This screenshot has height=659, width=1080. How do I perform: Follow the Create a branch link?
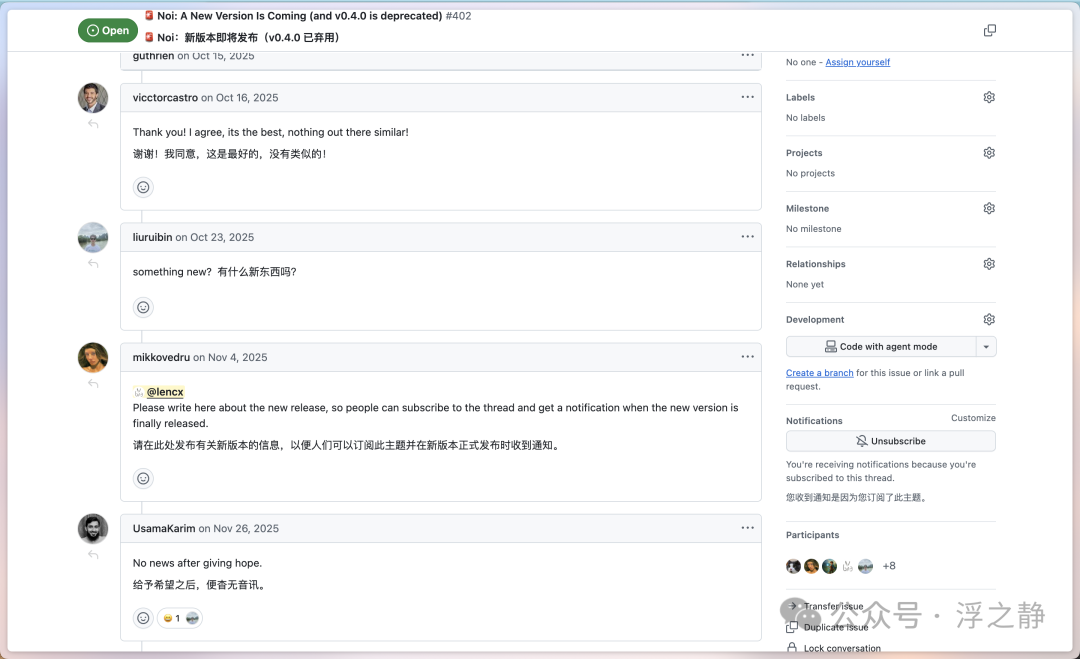pos(820,373)
